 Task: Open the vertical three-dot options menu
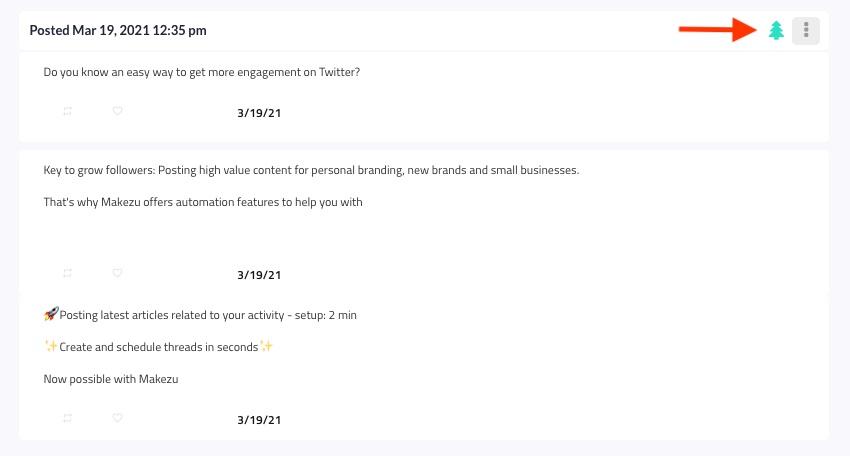pyautogui.click(x=806, y=30)
